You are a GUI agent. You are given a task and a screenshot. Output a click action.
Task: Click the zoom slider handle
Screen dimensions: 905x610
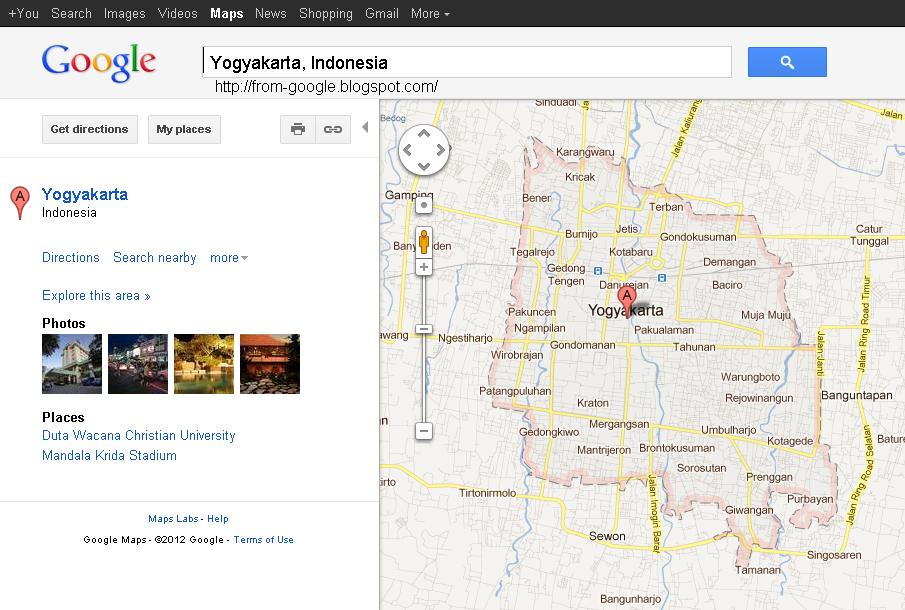click(424, 329)
